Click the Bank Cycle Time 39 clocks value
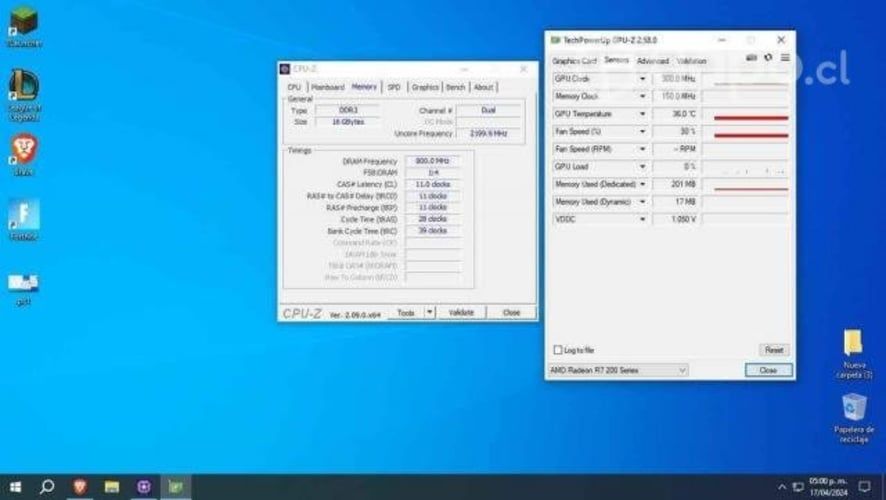886x500 pixels. (432, 231)
